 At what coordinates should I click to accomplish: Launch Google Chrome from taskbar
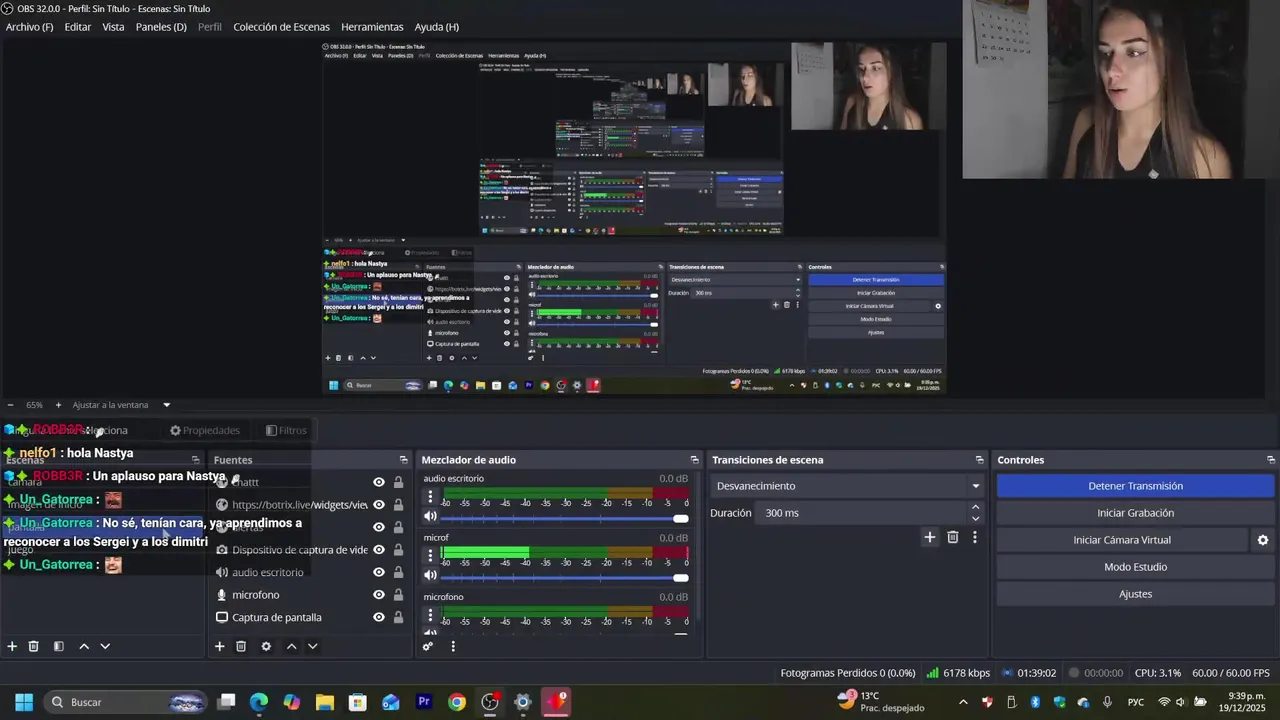coord(457,702)
